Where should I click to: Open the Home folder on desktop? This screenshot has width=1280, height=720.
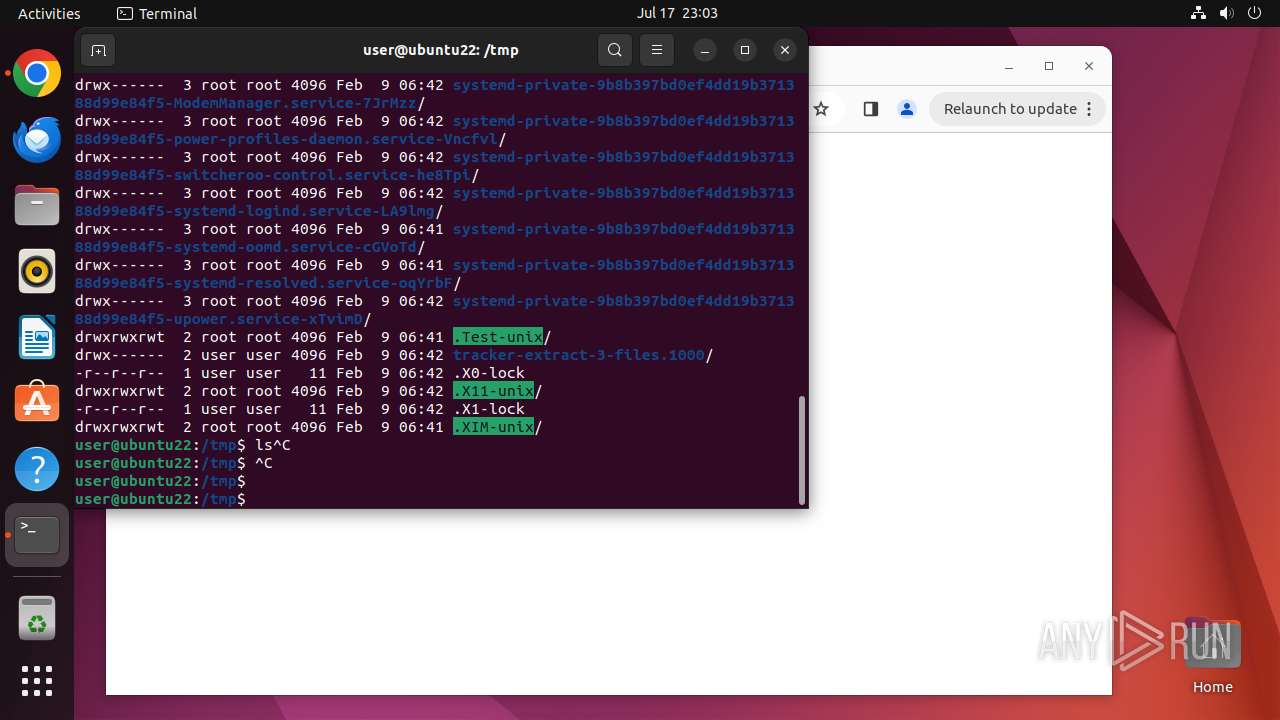tap(1212, 655)
